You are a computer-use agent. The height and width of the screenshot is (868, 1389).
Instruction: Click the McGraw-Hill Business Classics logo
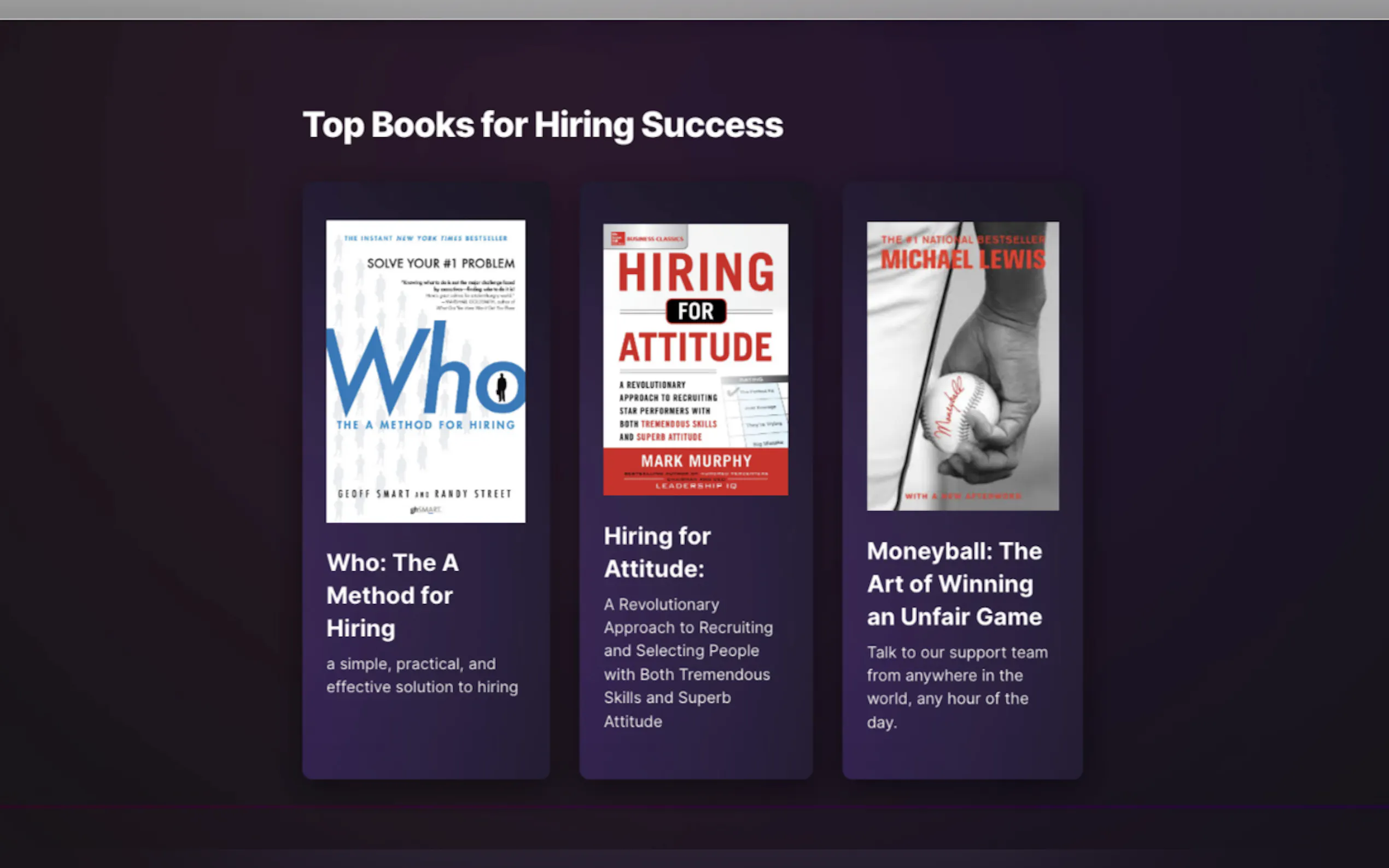coord(646,238)
